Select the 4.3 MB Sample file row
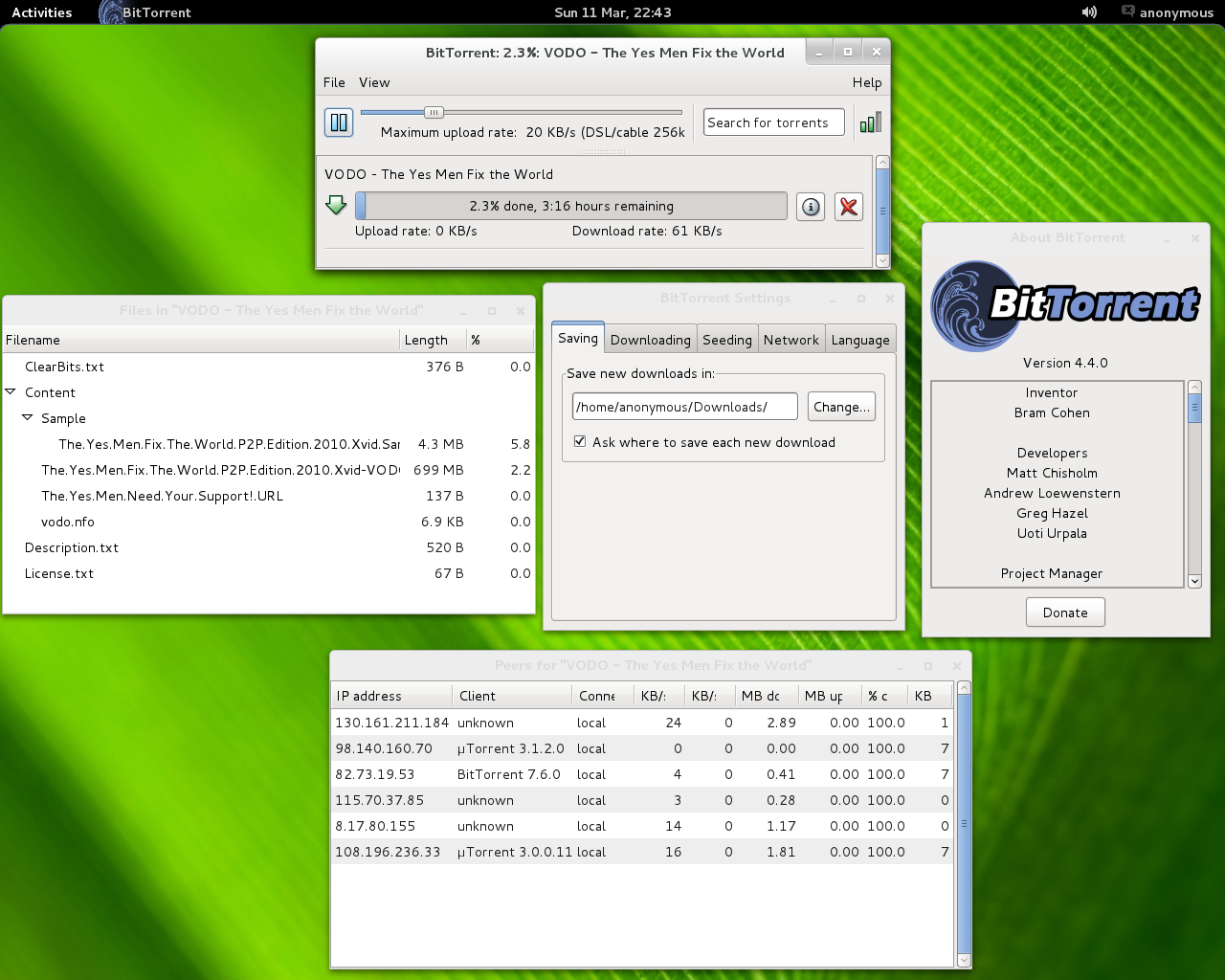The image size is (1225, 980). click(x=268, y=444)
